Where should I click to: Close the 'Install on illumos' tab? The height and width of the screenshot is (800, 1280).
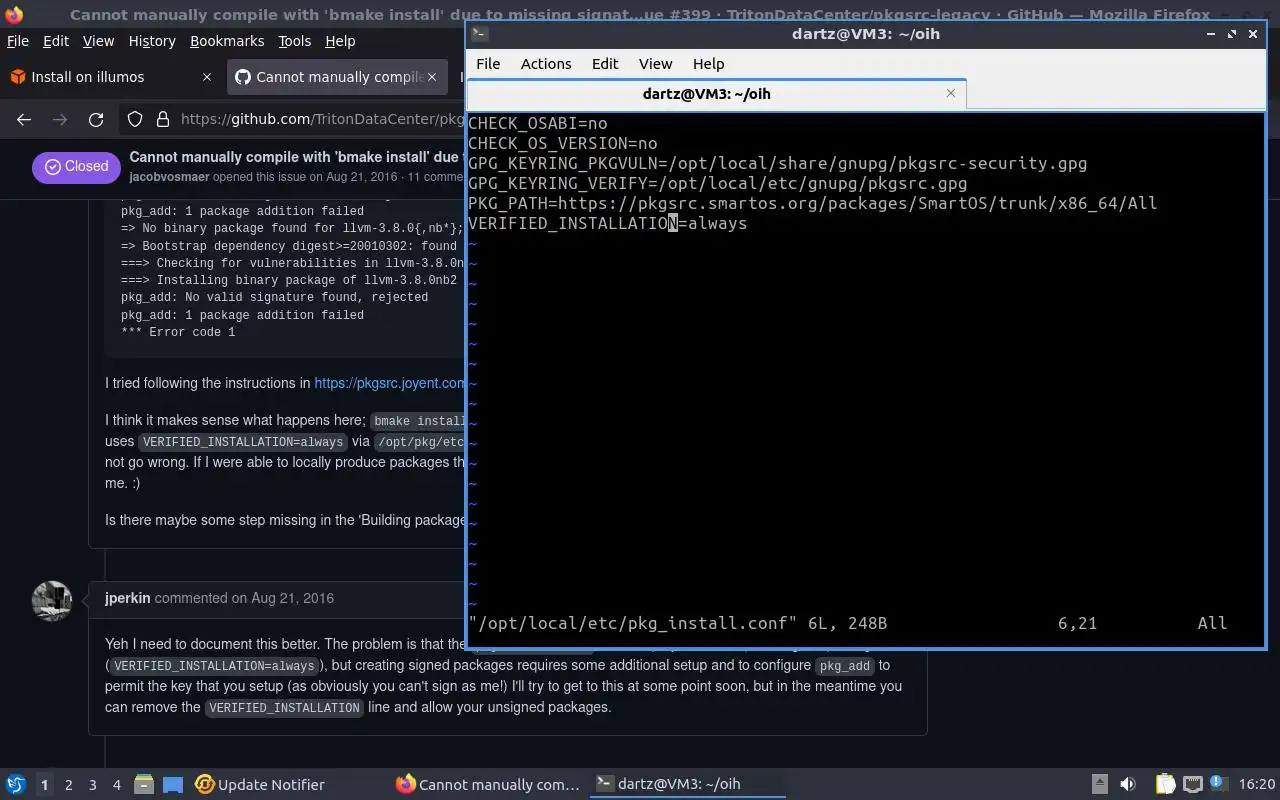click(x=207, y=77)
